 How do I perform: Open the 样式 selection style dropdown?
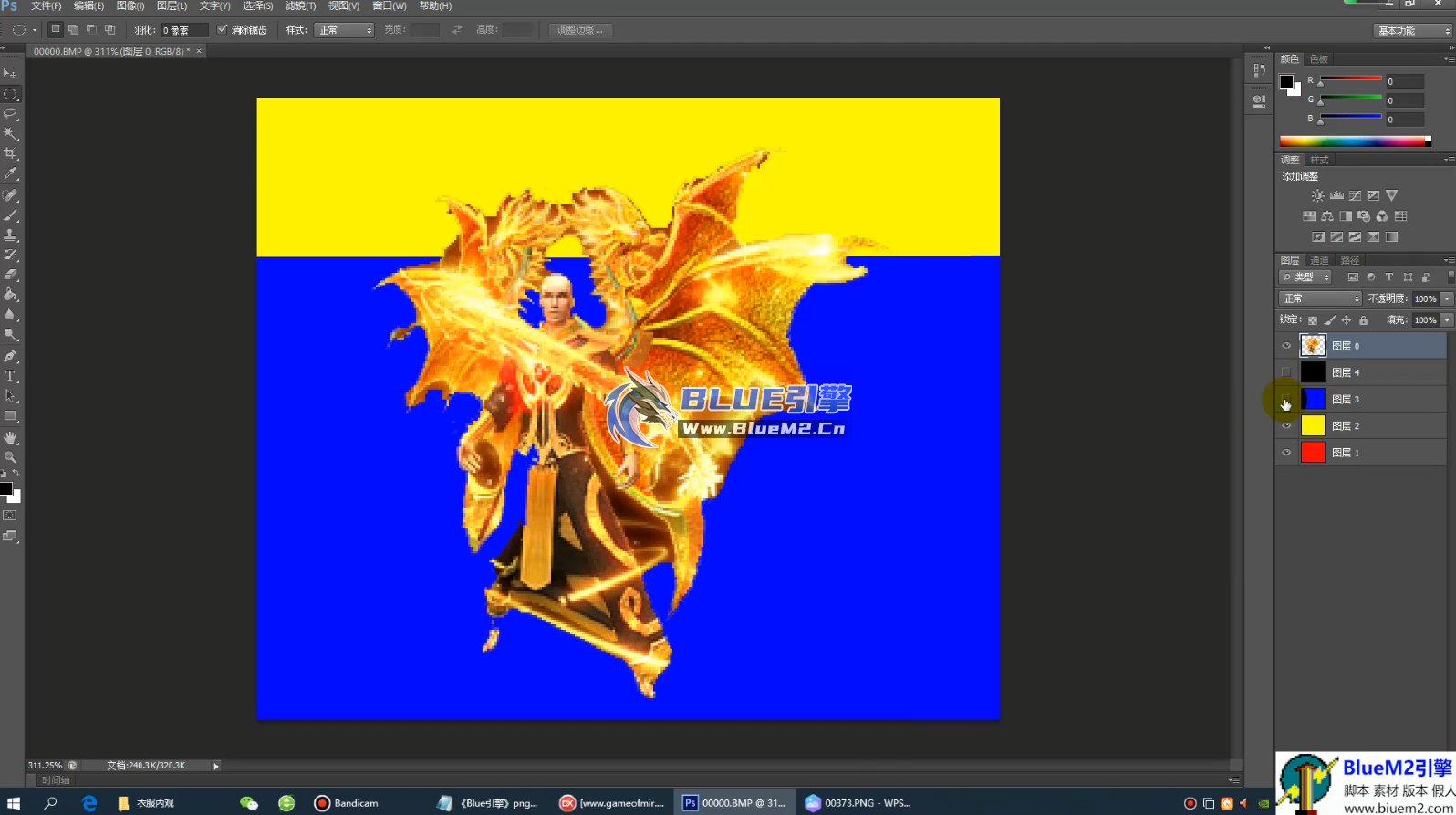click(x=344, y=30)
